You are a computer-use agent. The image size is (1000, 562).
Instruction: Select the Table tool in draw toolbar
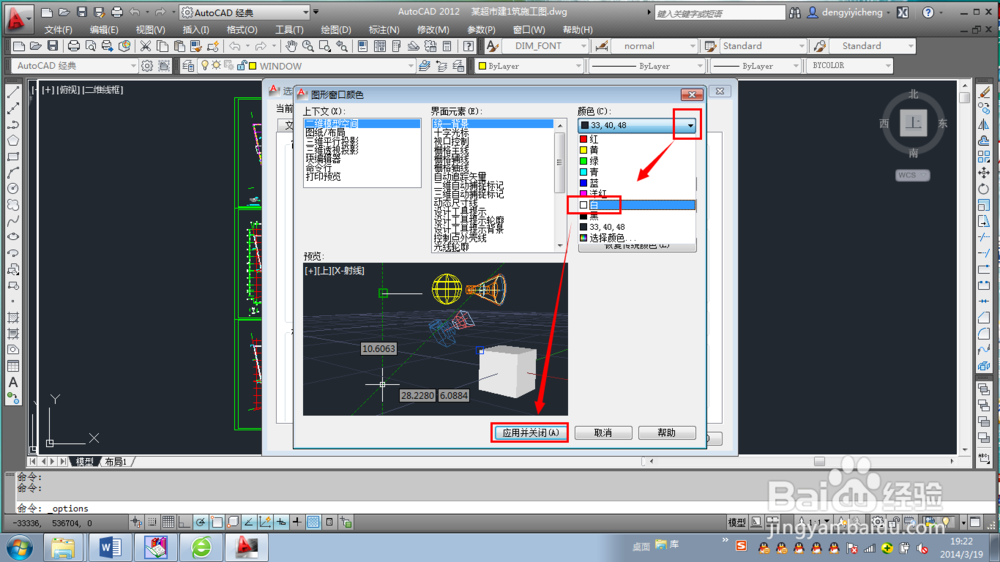(13, 366)
